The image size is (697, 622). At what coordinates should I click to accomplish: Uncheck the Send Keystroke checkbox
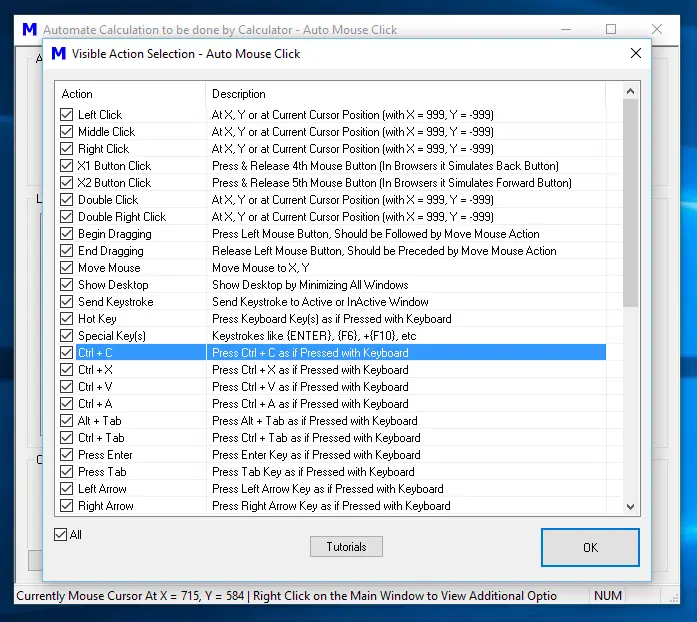(67, 302)
